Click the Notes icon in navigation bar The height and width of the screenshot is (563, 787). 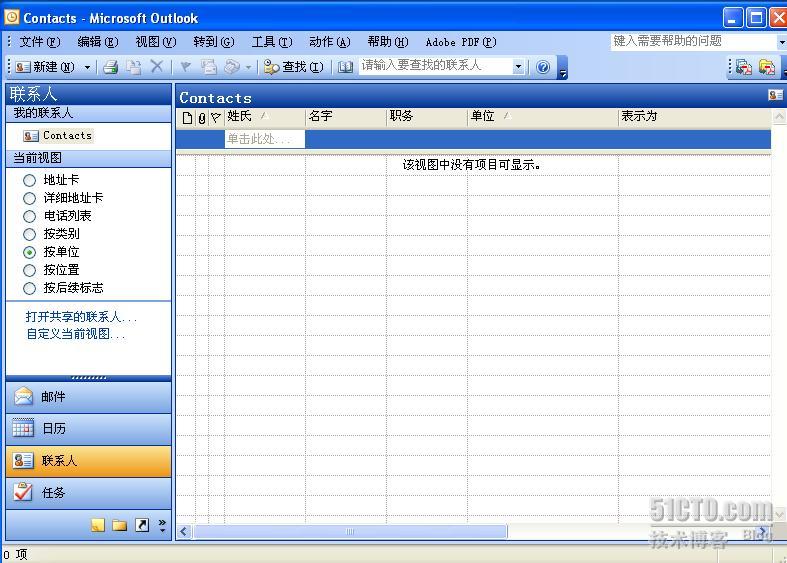(x=98, y=525)
